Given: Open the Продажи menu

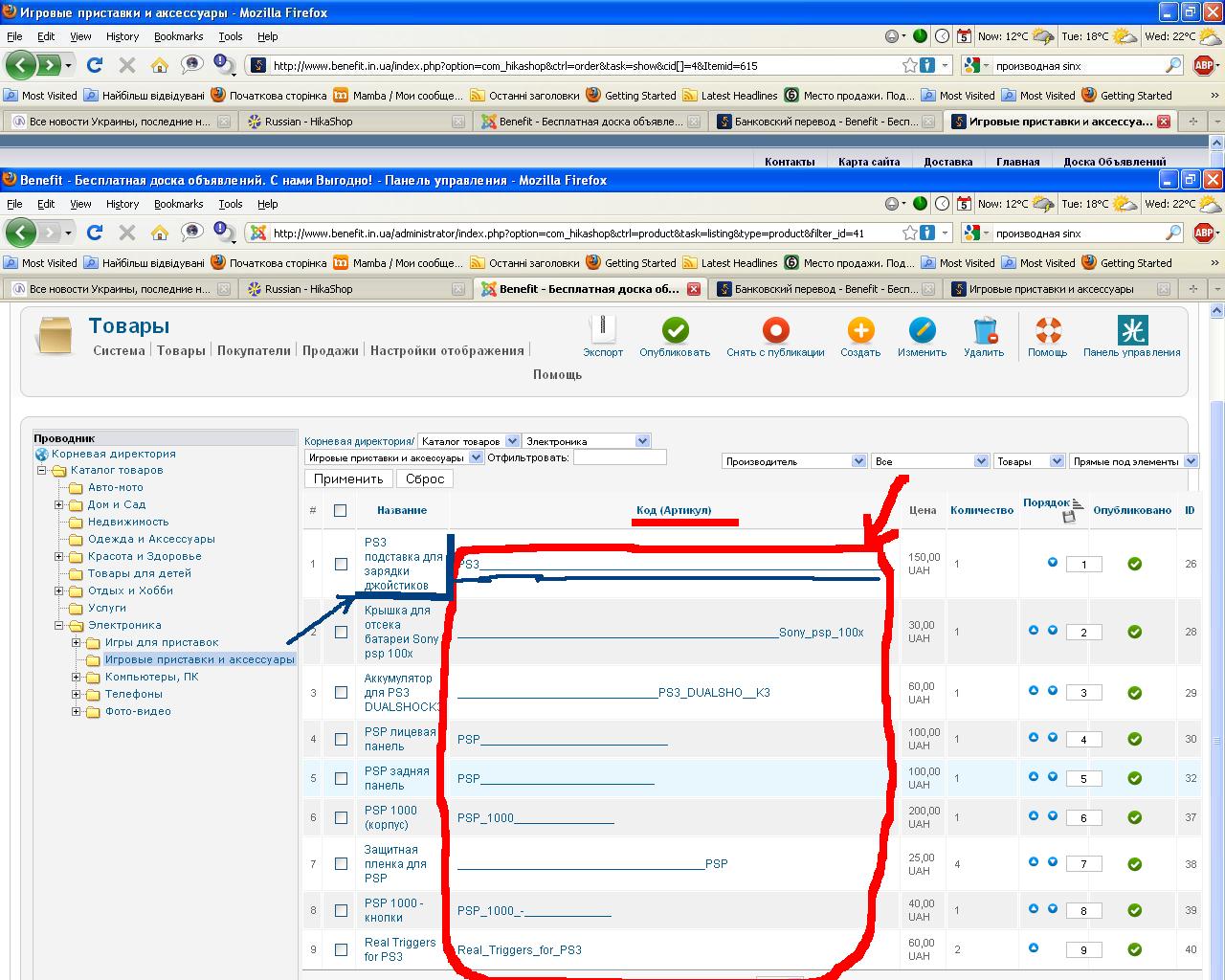Looking at the screenshot, I should coord(330,350).
